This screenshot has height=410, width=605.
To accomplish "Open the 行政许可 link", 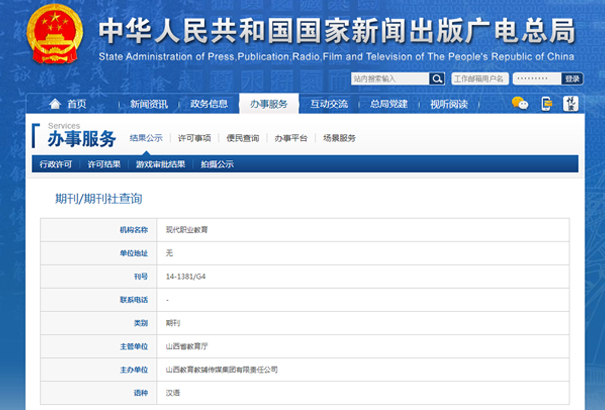I will click(x=56, y=164).
